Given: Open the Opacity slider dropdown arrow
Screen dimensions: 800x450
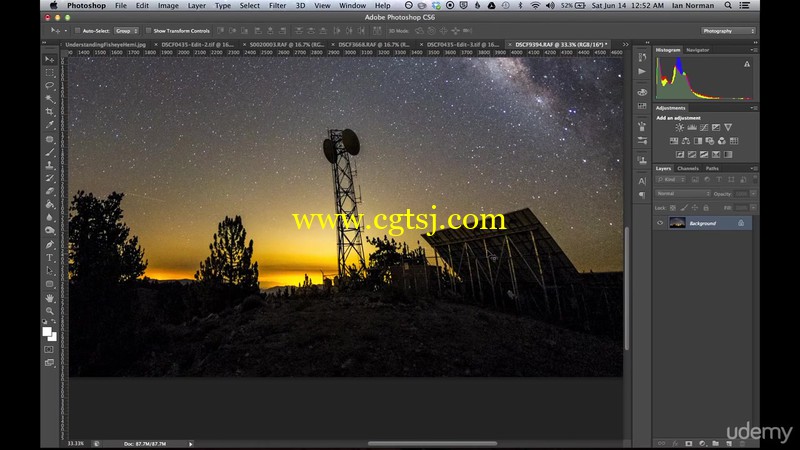Looking at the screenshot, I should [x=754, y=194].
